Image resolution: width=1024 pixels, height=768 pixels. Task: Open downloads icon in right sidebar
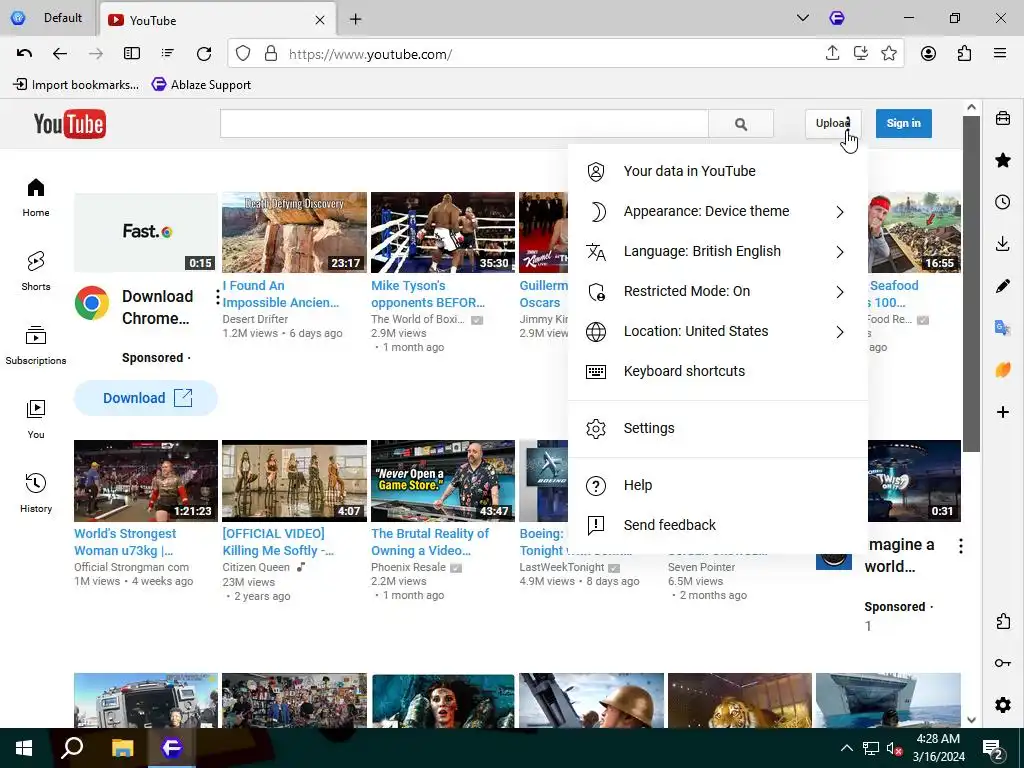click(x=1003, y=244)
